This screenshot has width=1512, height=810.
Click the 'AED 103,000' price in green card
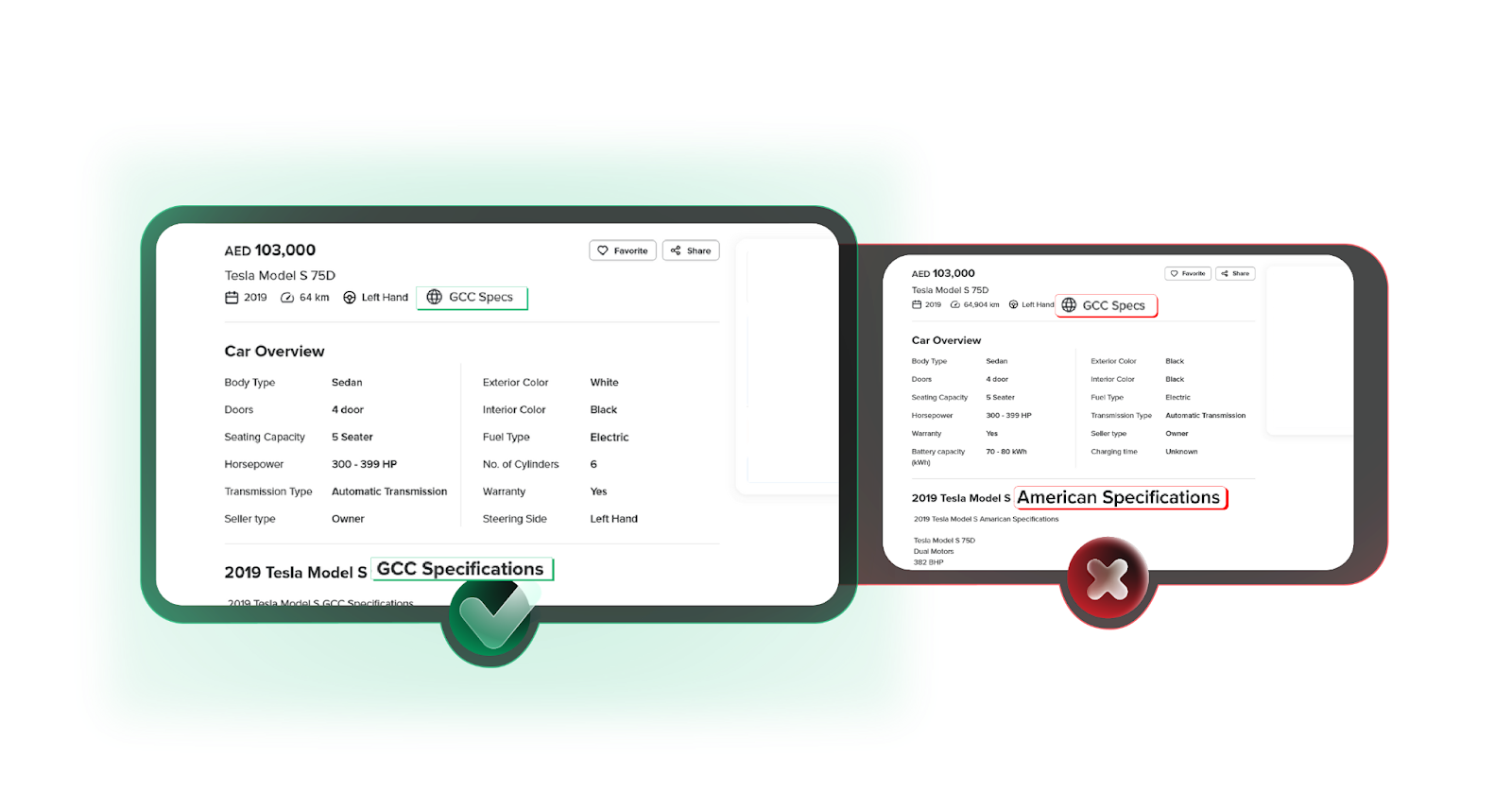[270, 250]
